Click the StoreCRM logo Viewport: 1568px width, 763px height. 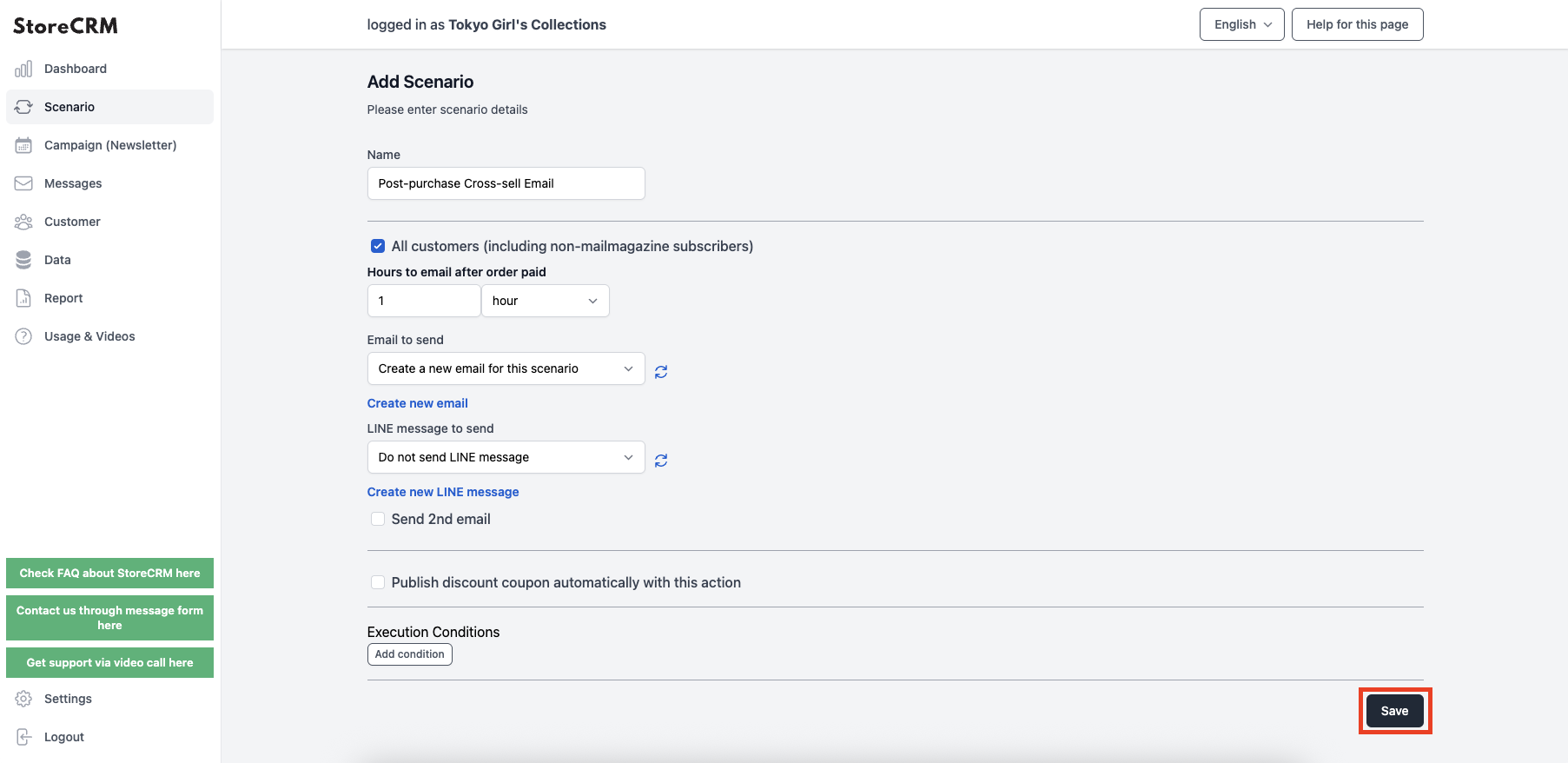point(65,26)
